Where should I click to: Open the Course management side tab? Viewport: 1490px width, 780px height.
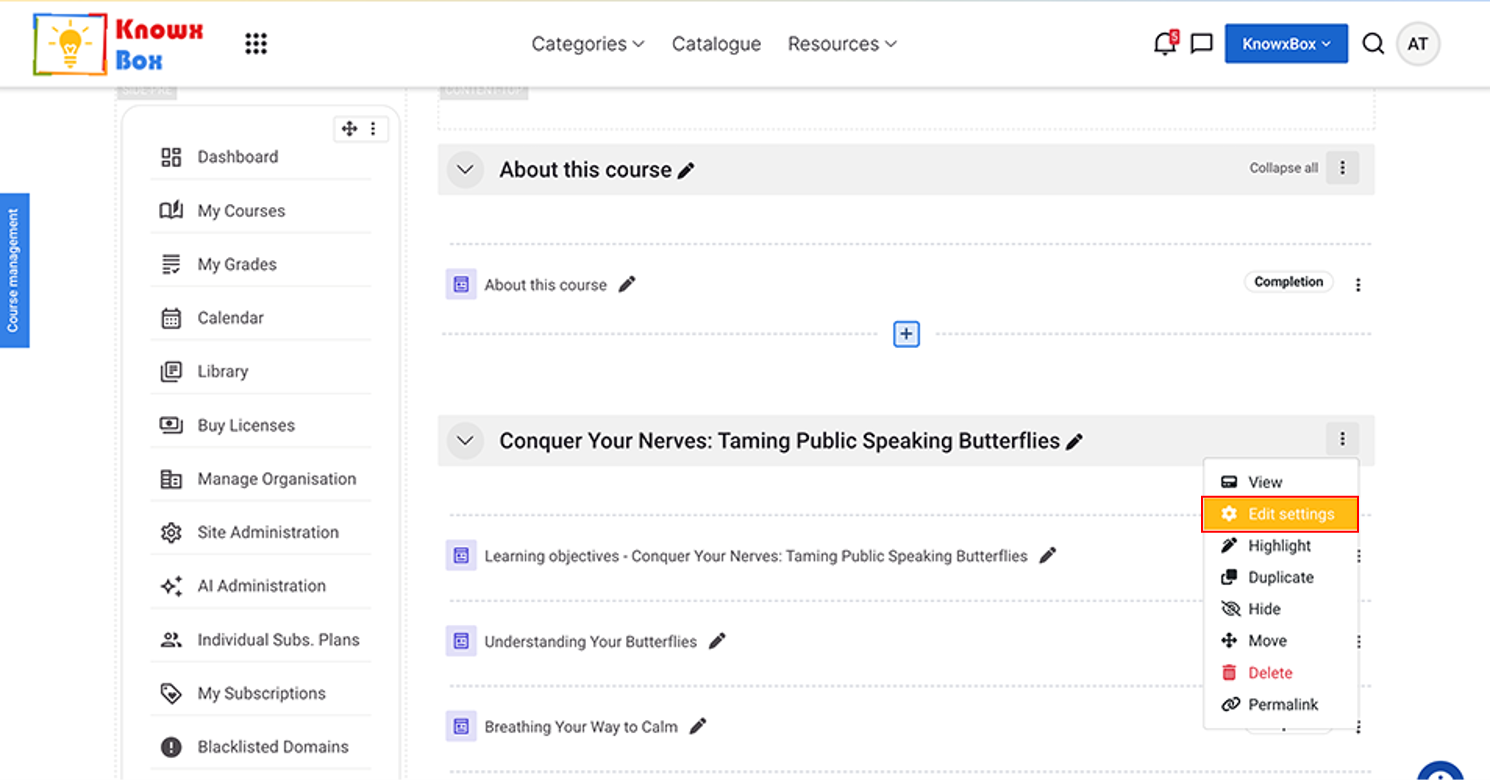tap(14, 270)
